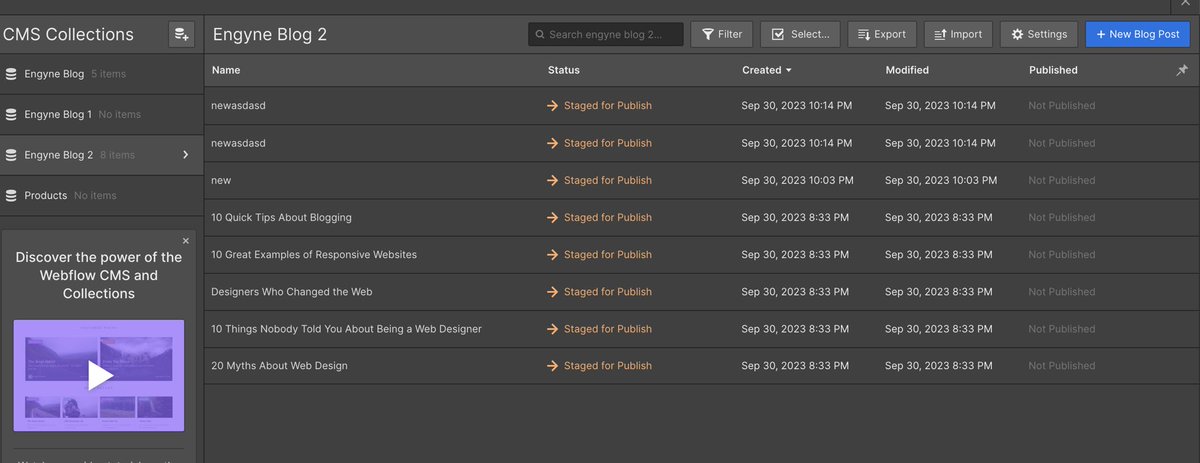
Task: Click the Engyne Blog 2 heading
Action: coord(270,35)
